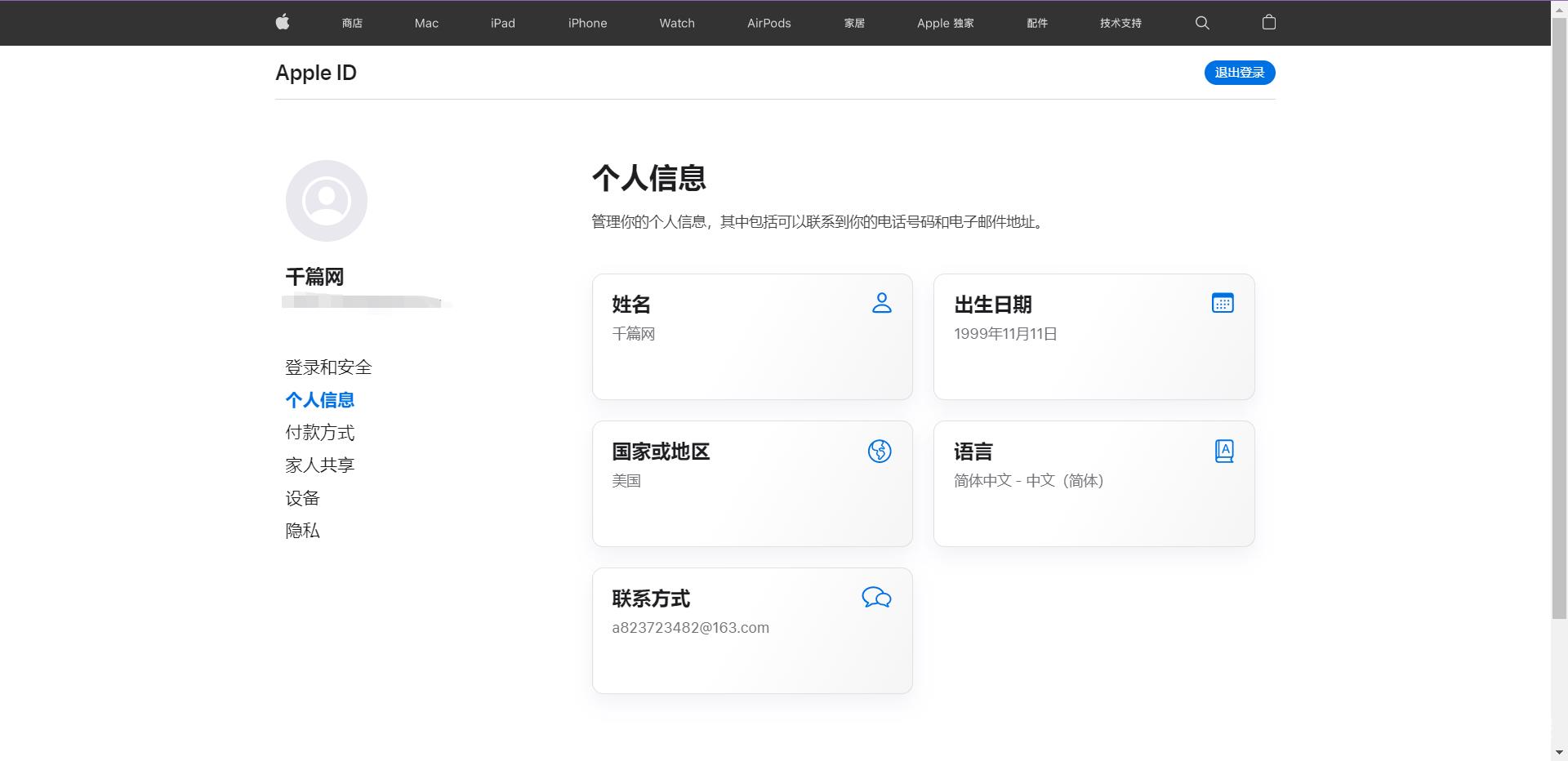Open the 出生日期 card
Image resolution: width=1568 pixels, height=761 pixels.
(x=1094, y=336)
